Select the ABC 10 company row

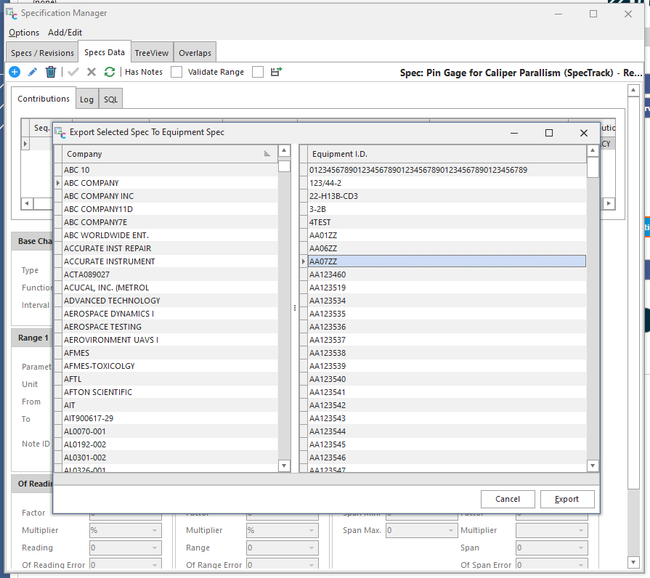[170, 170]
